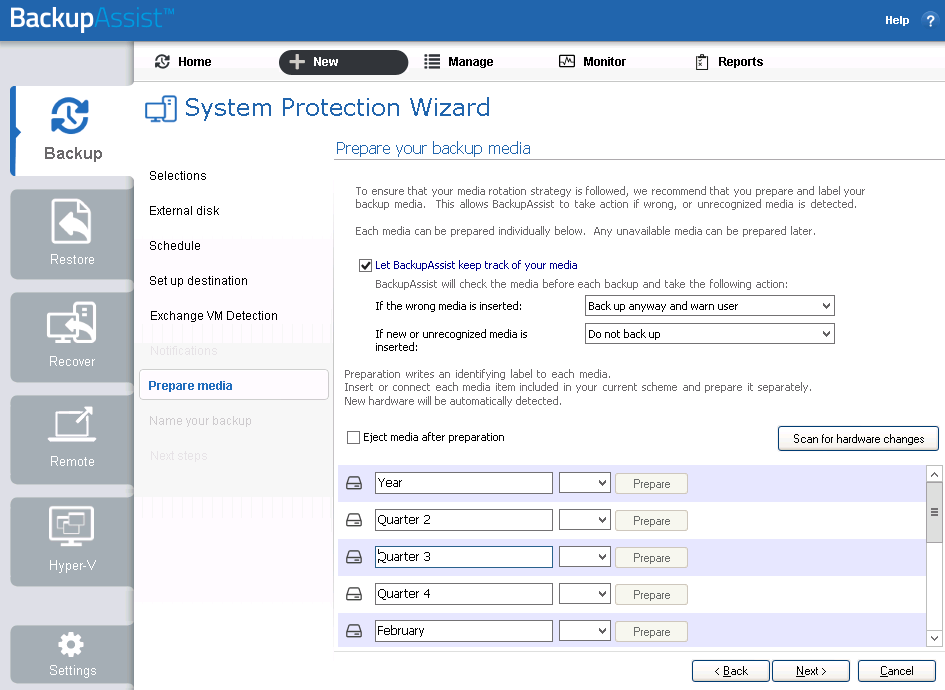945x690 pixels.
Task: Click the Monitor activity icon
Action: [567, 61]
